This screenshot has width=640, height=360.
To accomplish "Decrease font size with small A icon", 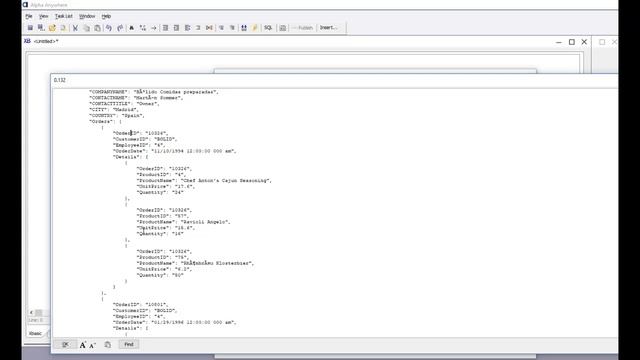I will (x=92, y=345).
